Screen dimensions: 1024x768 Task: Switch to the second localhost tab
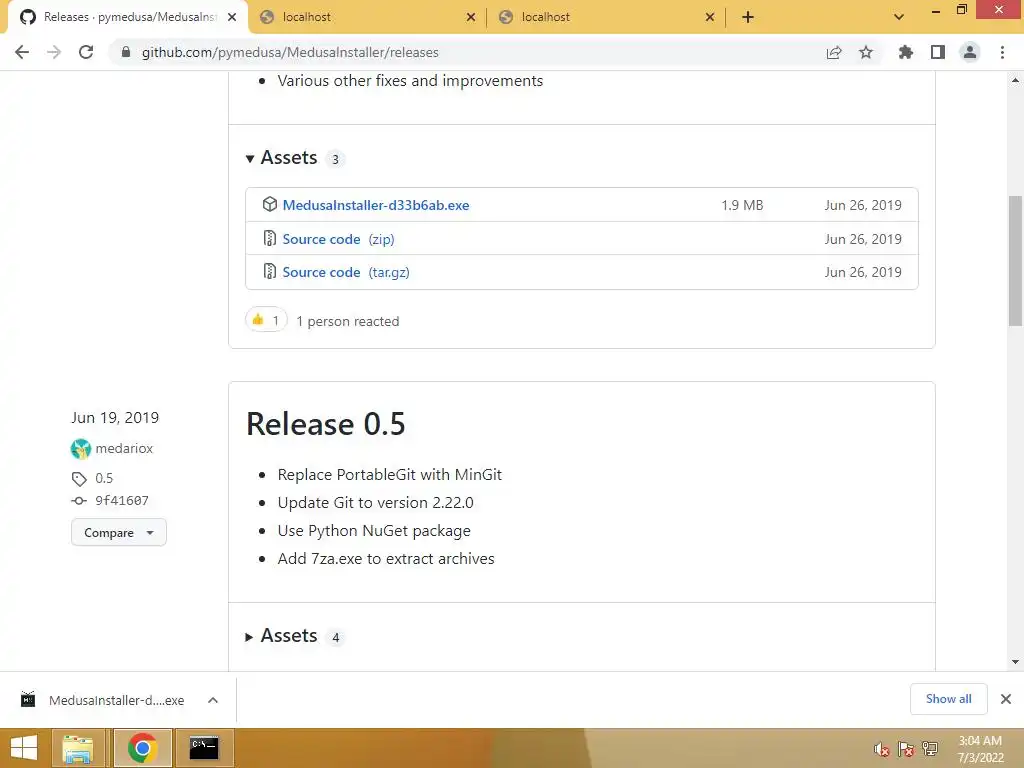coord(606,17)
